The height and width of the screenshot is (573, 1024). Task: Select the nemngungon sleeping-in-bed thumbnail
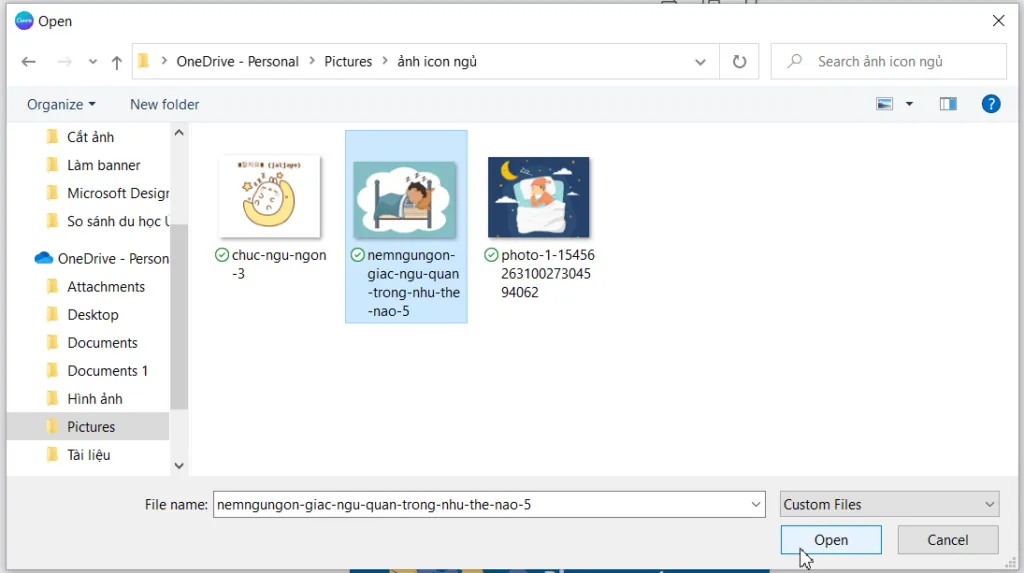point(404,200)
